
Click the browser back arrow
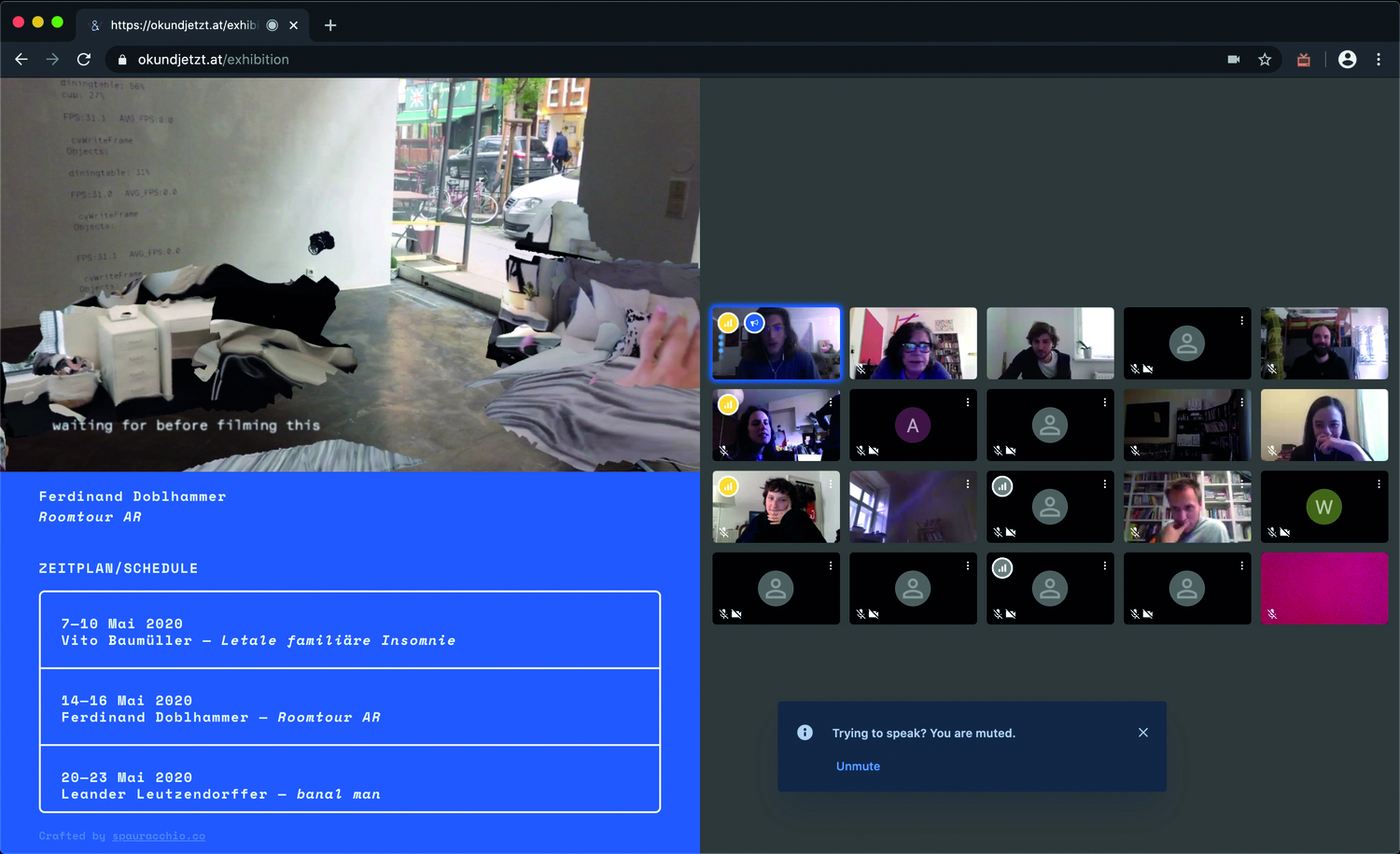(x=21, y=59)
